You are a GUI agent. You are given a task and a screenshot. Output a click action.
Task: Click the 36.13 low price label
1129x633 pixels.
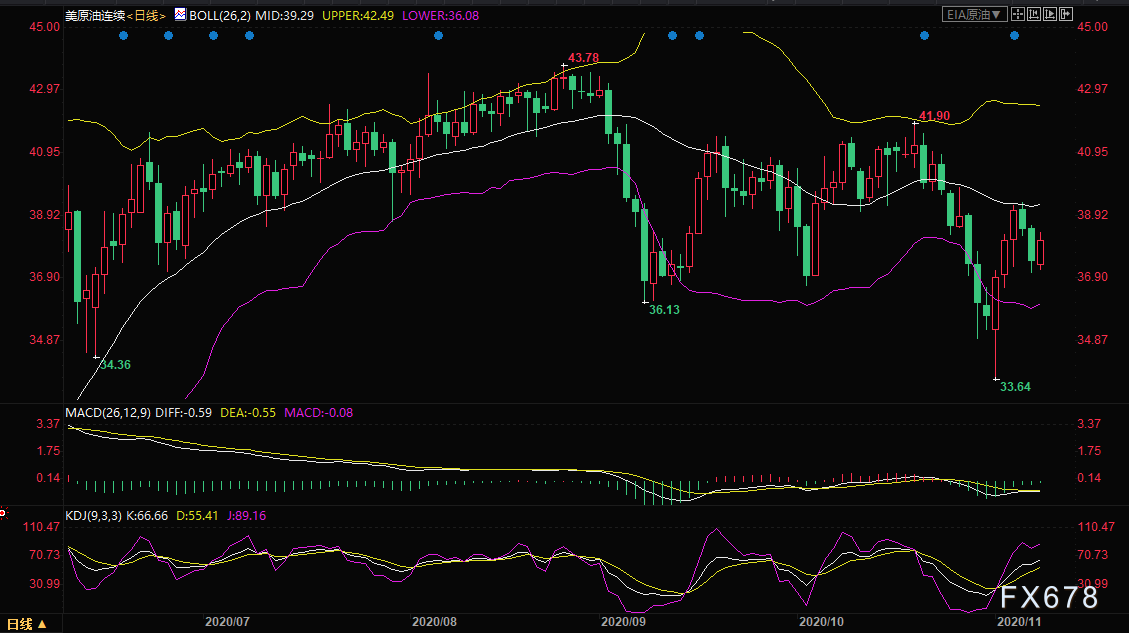(664, 310)
